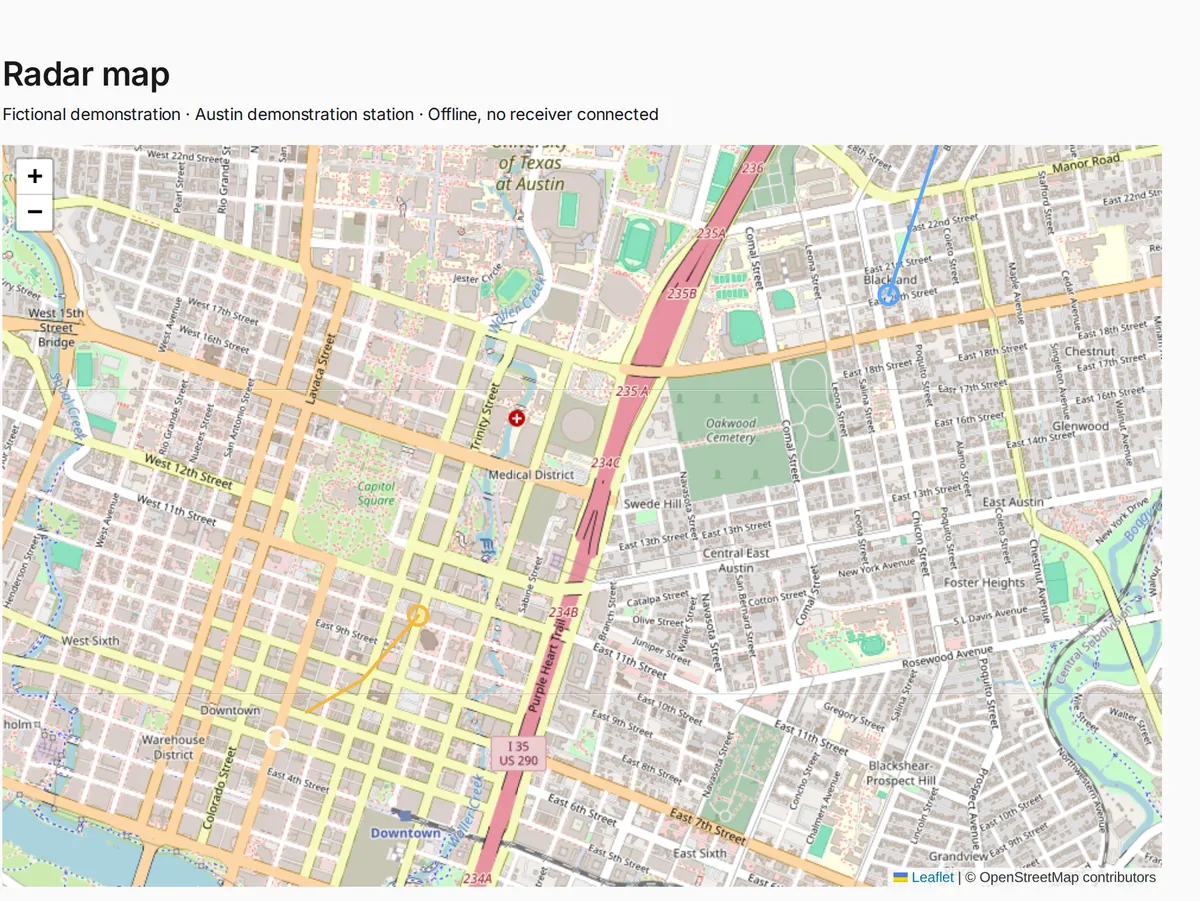Open the Leaflet attribution link

923,877
